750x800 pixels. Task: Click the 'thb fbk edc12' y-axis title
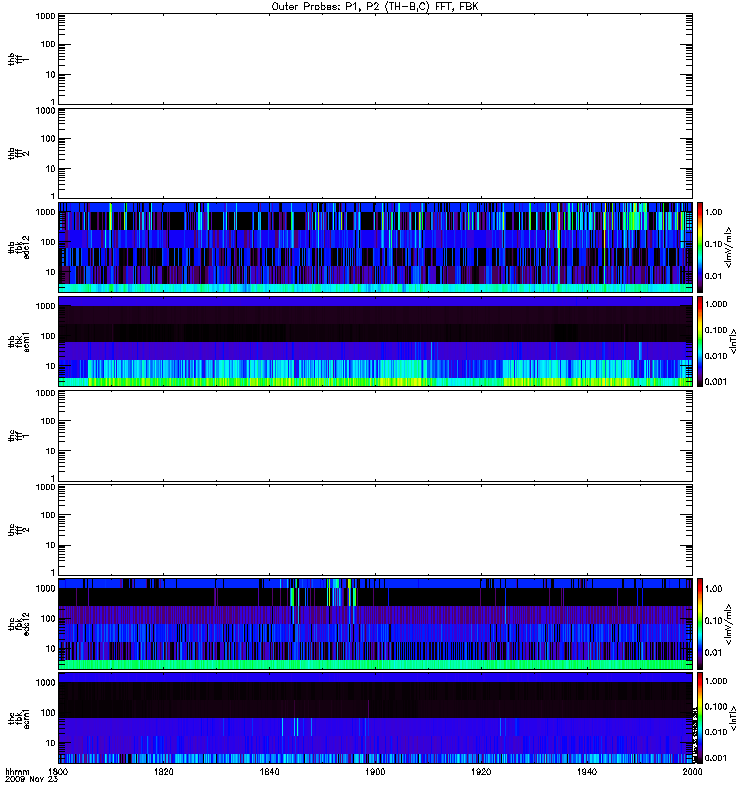pos(18,247)
